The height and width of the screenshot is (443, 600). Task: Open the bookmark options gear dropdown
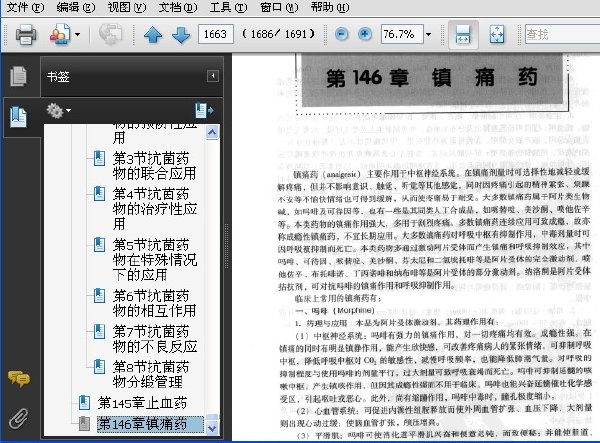(59, 110)
